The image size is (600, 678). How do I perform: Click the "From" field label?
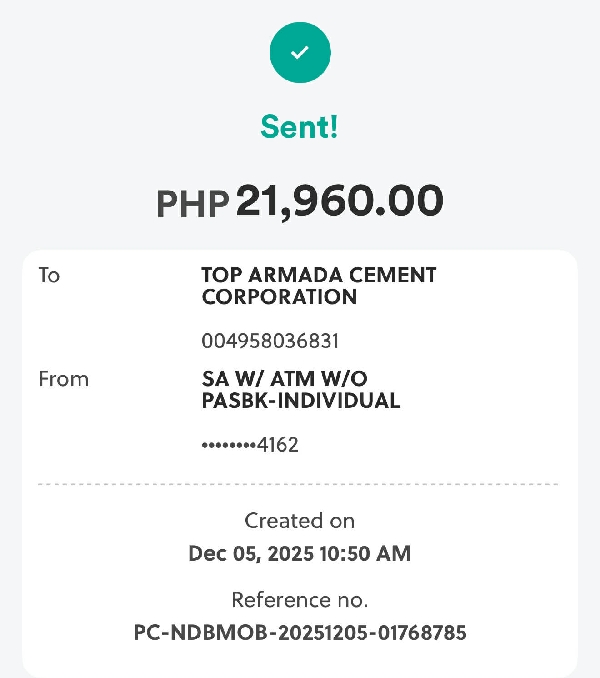point(63,379)
